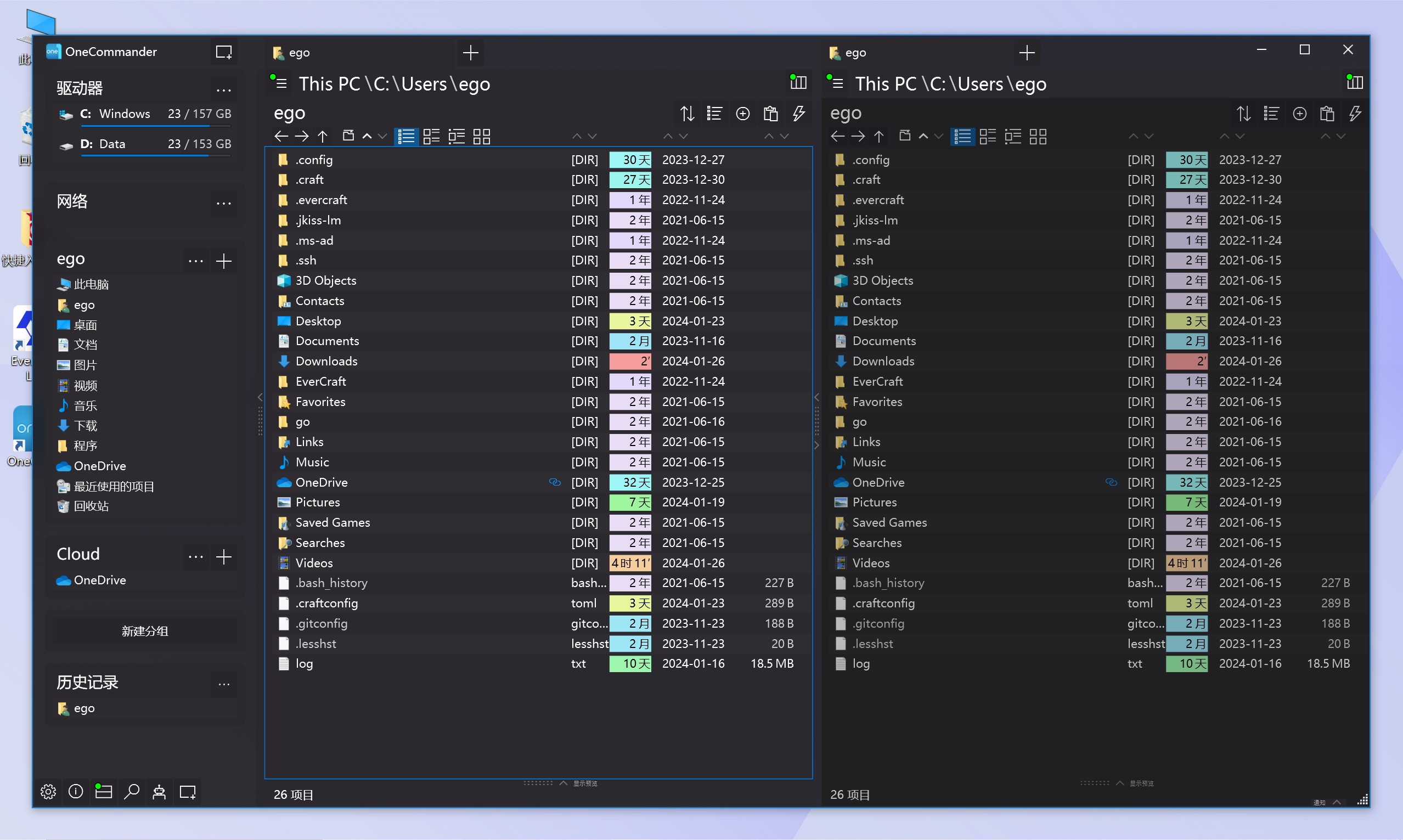Viewport: 1403px width, 840px height.
Task: Switch the left pane to the third list view mode
Action: (456, 137)
